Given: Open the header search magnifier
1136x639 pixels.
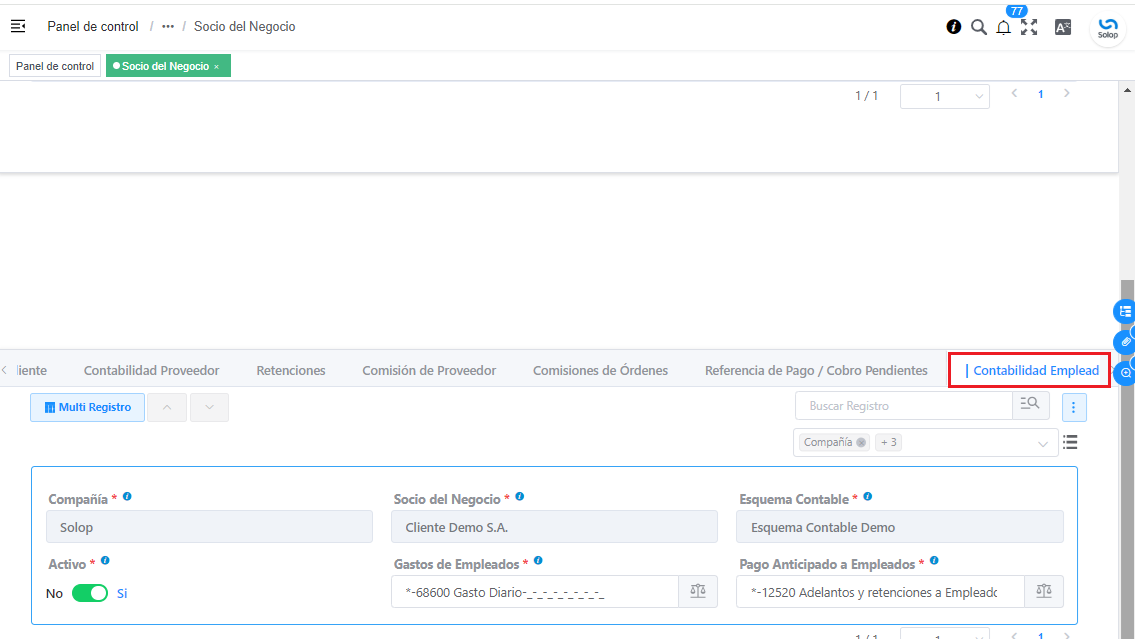Looking at the screenshot, I should point(979,27).
